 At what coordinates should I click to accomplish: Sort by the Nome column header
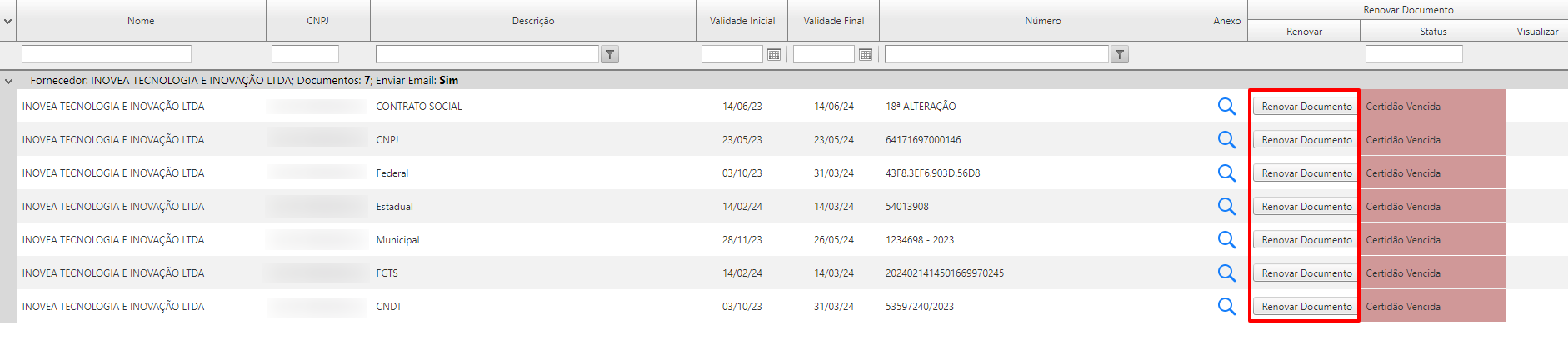tap(141, 21)
